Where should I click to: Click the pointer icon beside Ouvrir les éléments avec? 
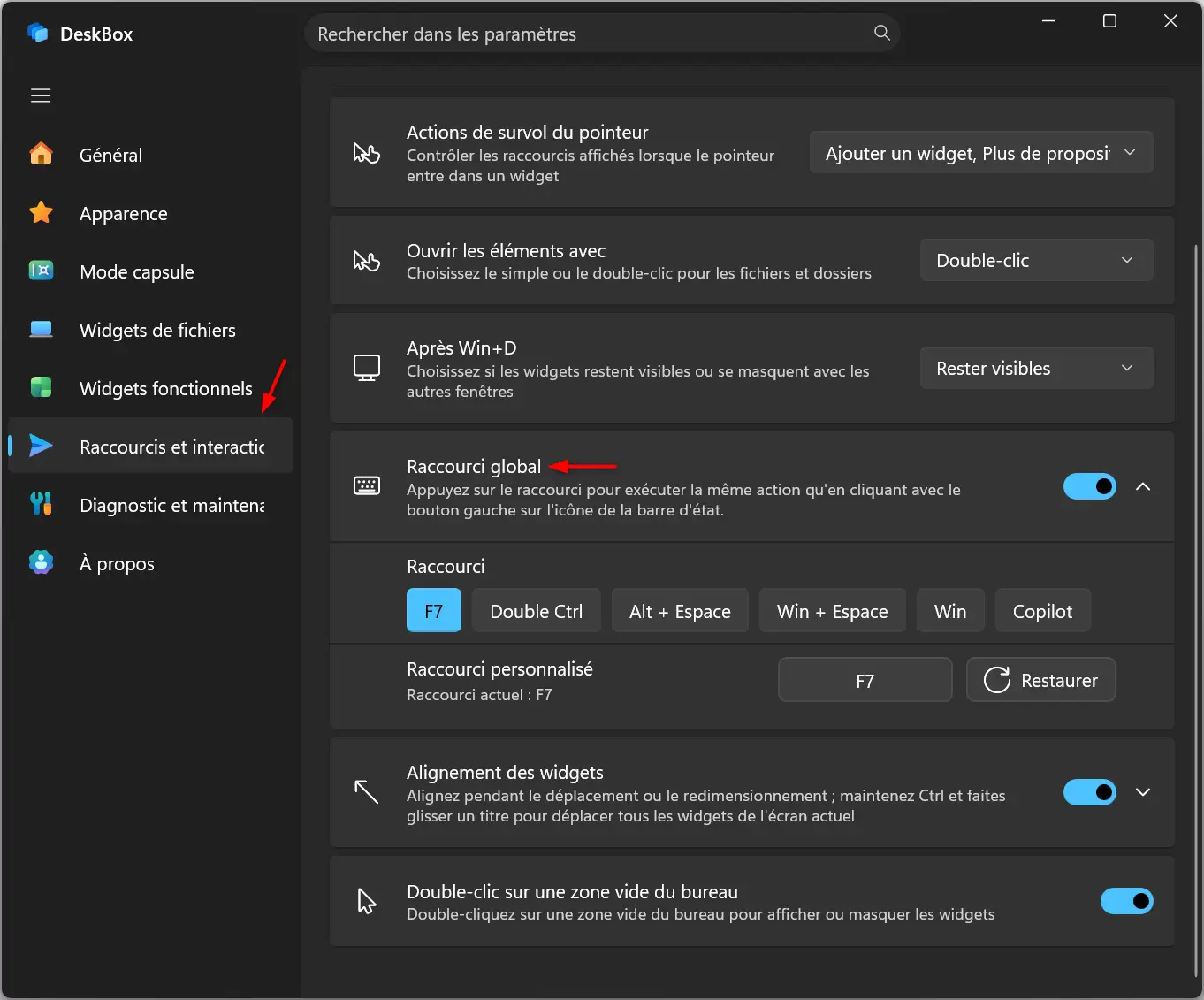[x=366, y=261]
